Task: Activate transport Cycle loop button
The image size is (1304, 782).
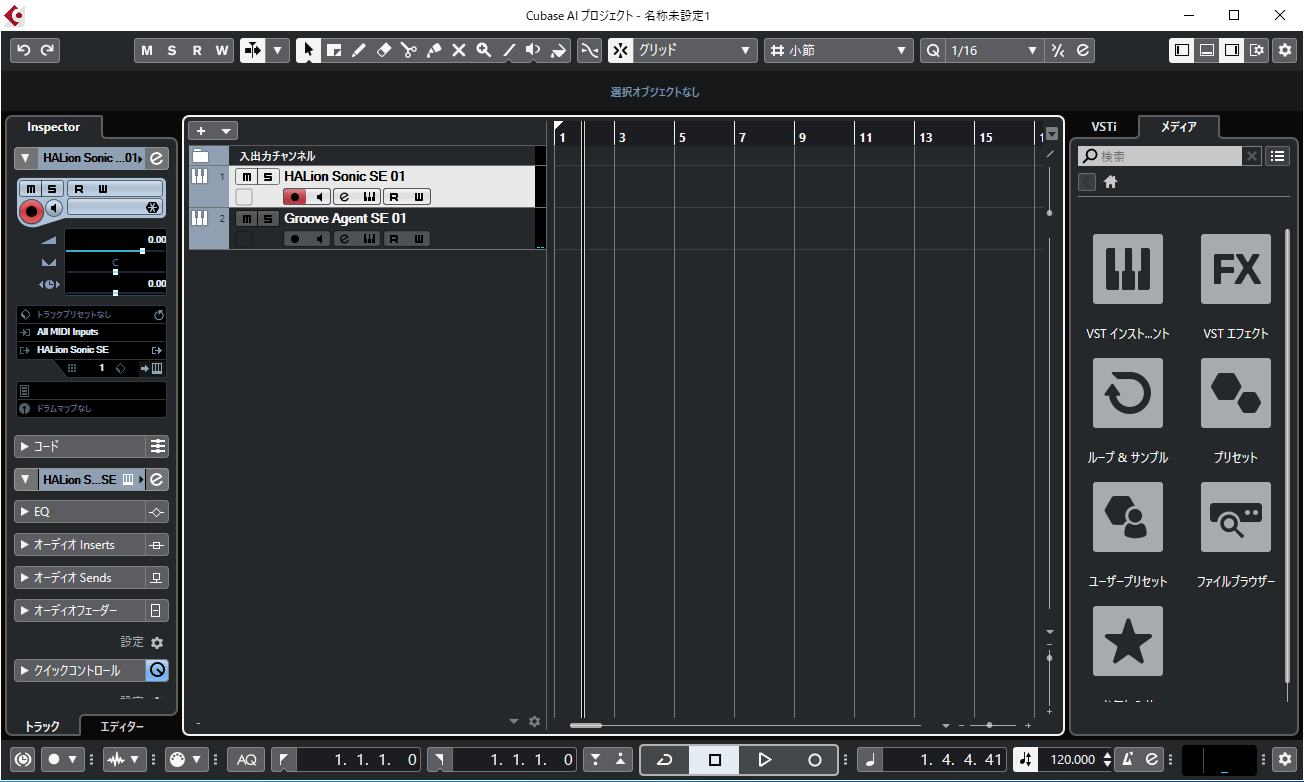Action: pos(665,760)
